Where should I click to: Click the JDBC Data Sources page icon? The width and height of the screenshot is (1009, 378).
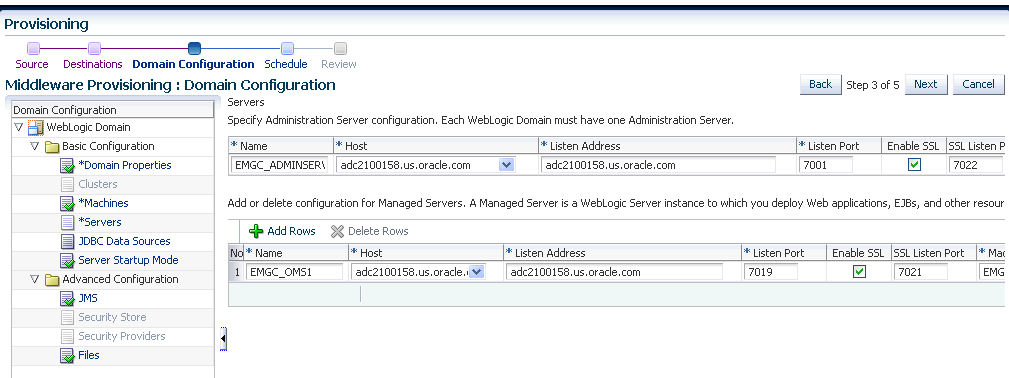coord(67,241)
